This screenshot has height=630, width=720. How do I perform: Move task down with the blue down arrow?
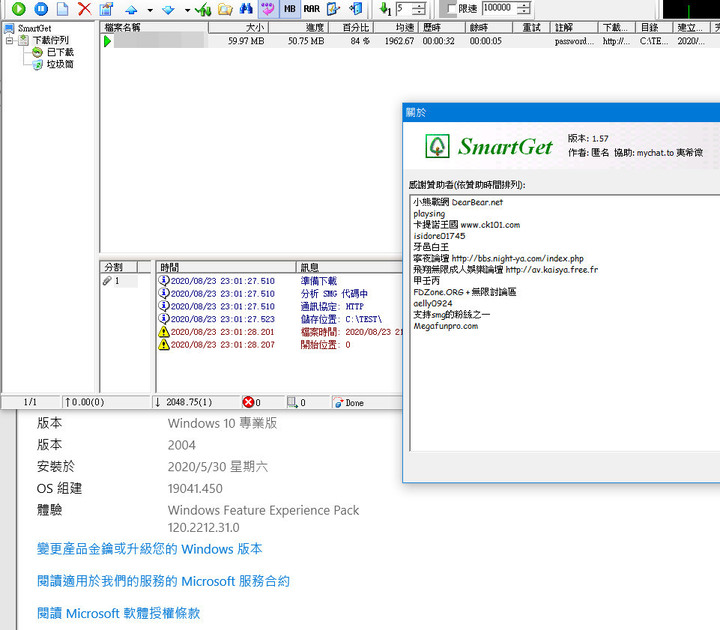(169, 10)
